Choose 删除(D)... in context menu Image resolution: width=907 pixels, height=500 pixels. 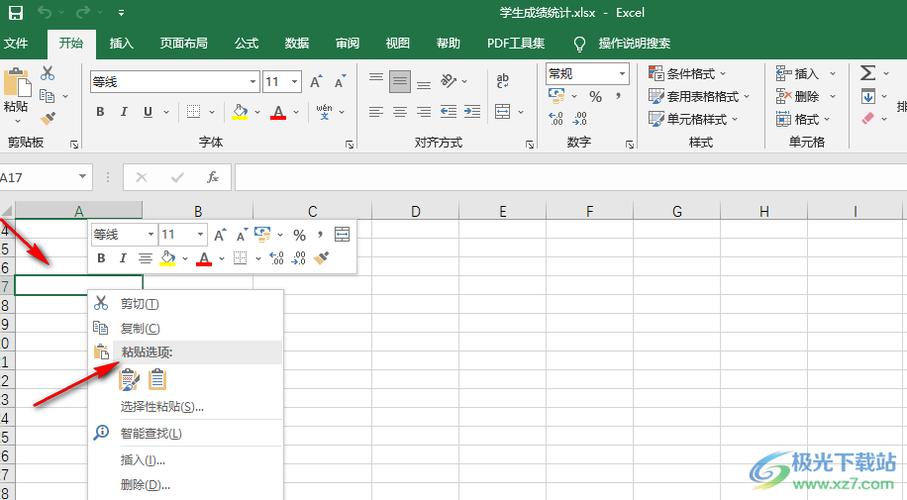click(185, 485)
